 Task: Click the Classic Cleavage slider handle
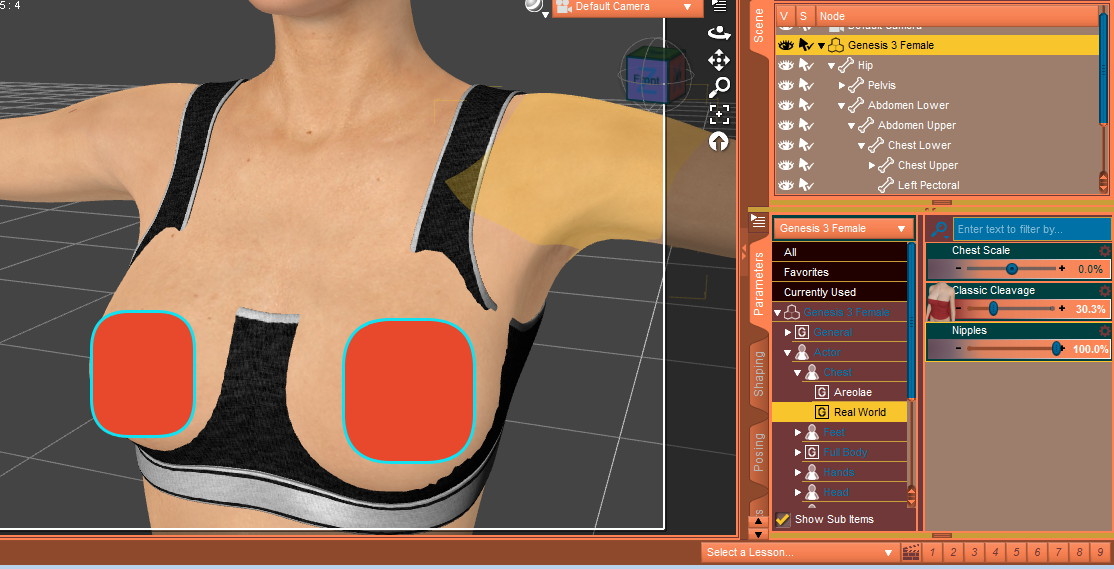tap(993, 308)
